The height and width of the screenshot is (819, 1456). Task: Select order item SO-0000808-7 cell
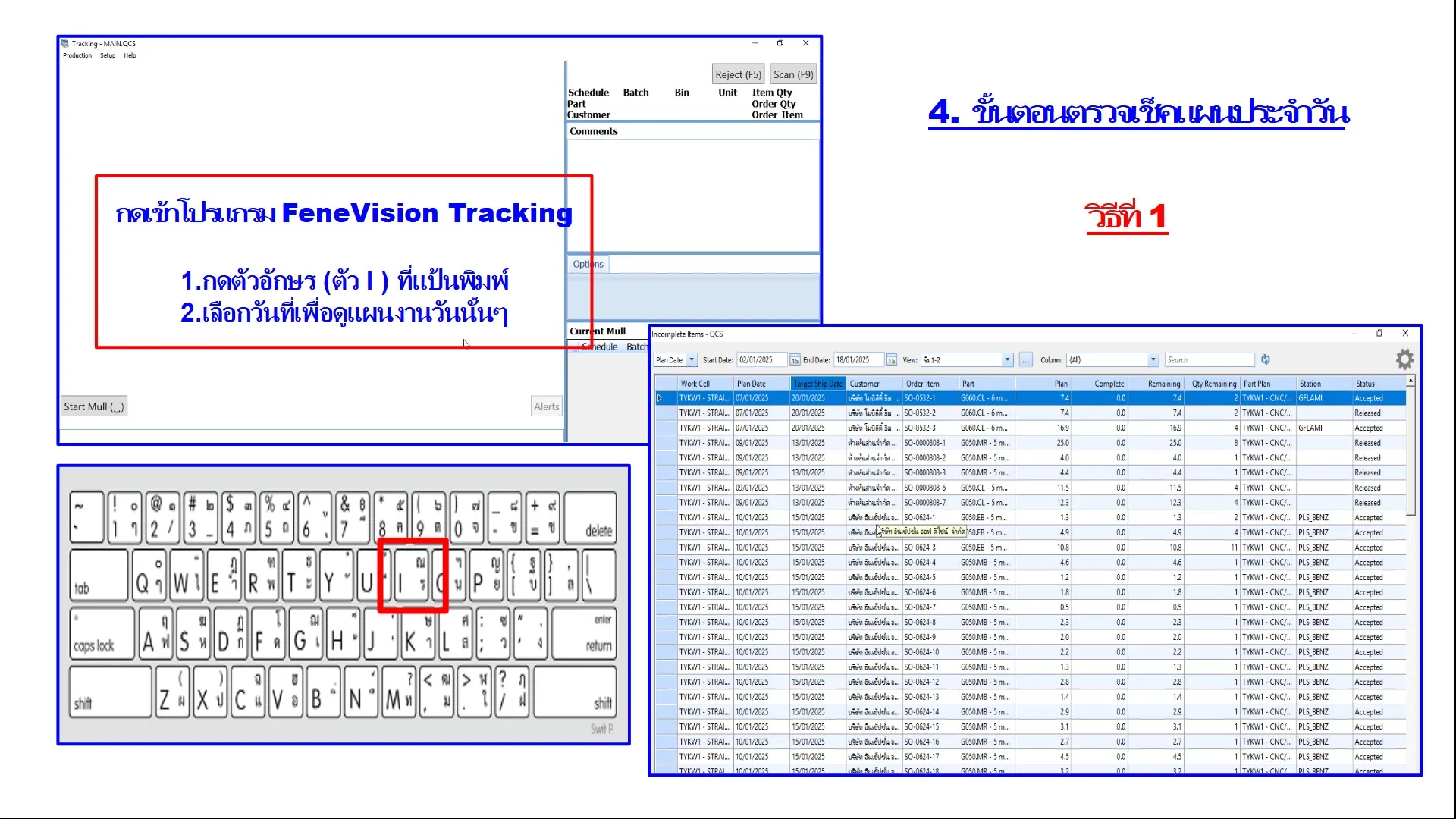coord(930,503)
